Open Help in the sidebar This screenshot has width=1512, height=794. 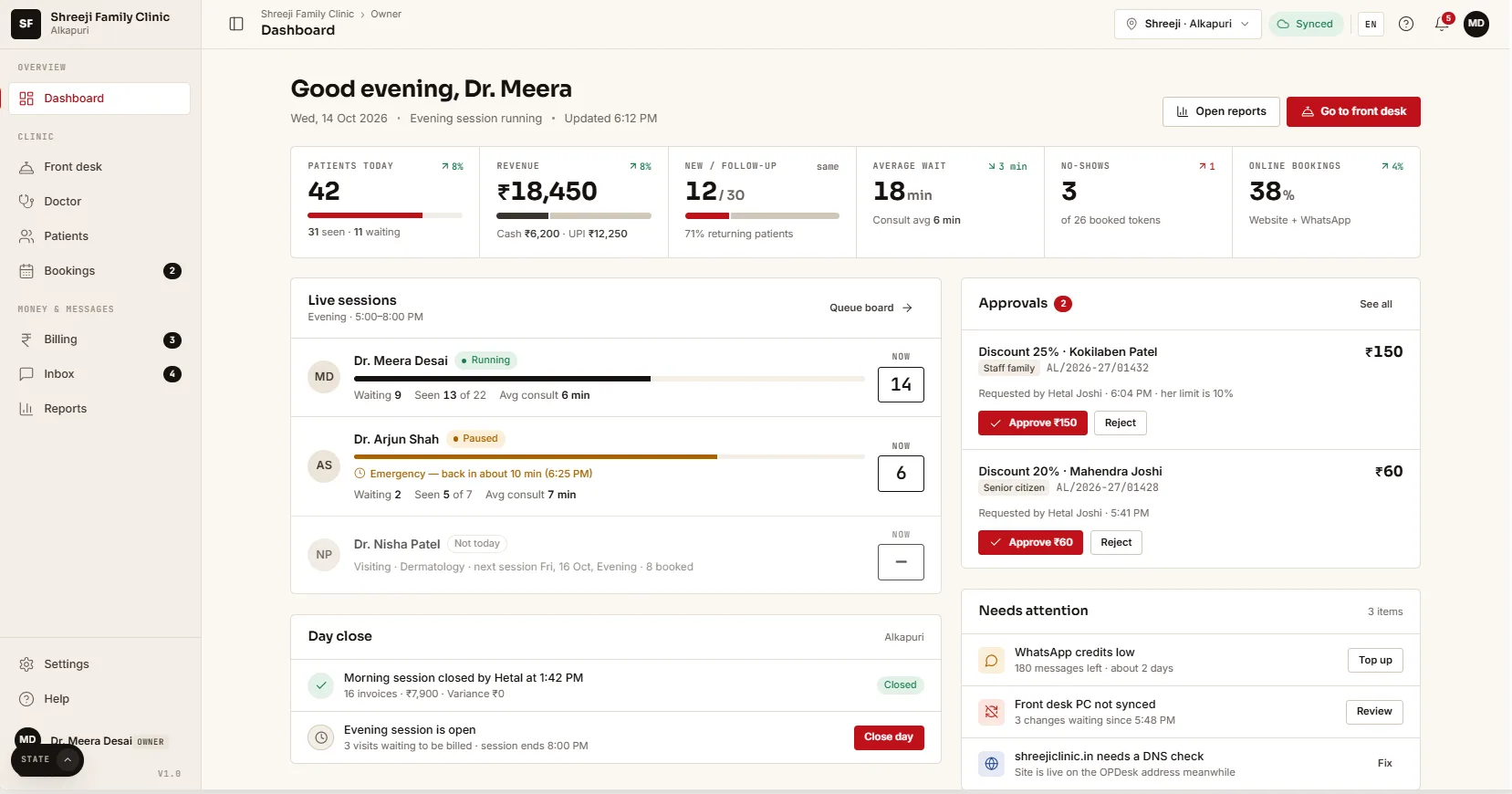(x=99, y=699)
